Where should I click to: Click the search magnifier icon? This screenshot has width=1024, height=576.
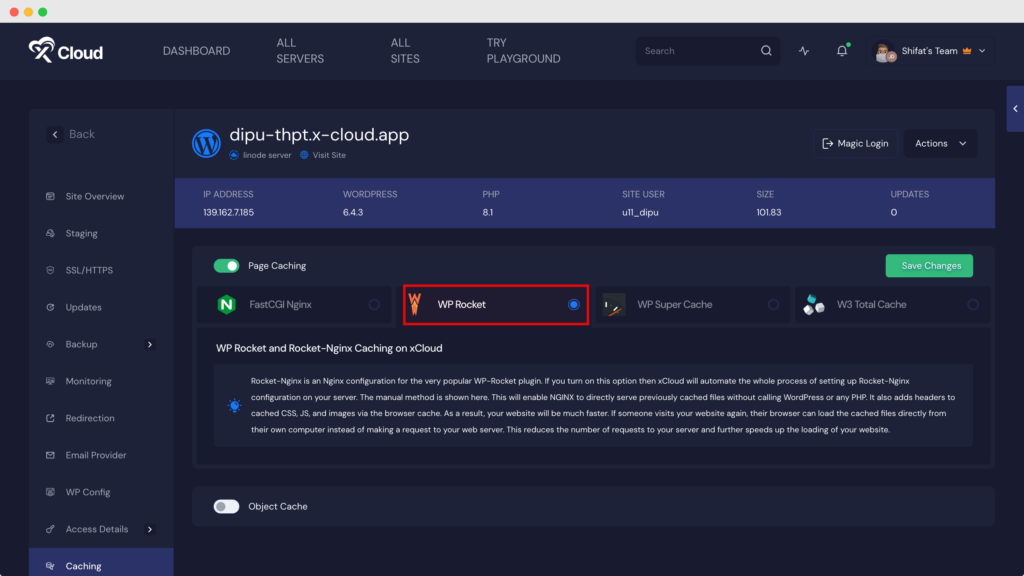pos(766,51)
